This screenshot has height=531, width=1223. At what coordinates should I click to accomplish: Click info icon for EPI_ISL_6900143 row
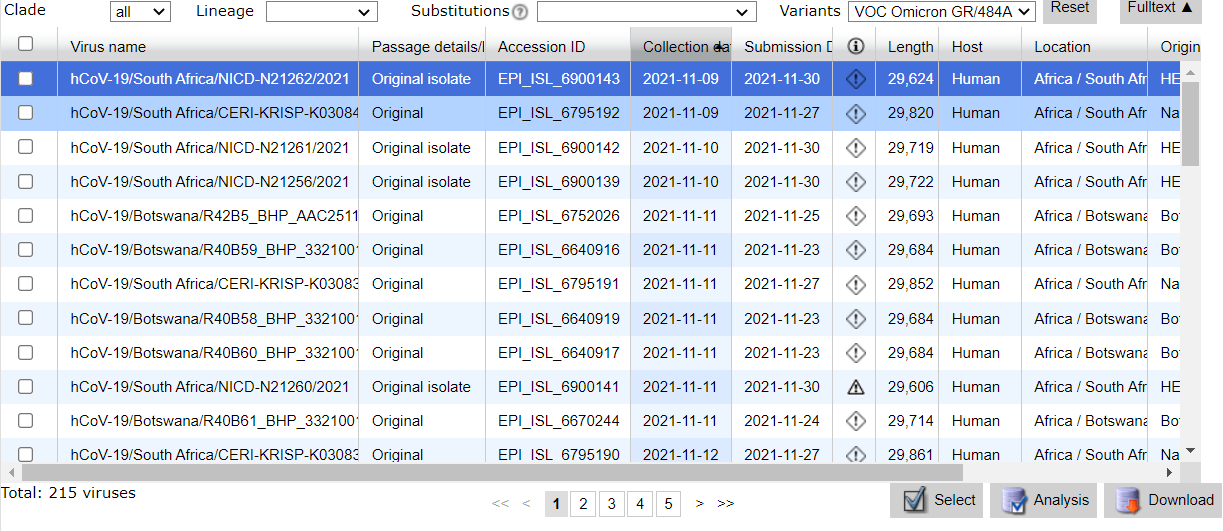[x=855, y=79]
